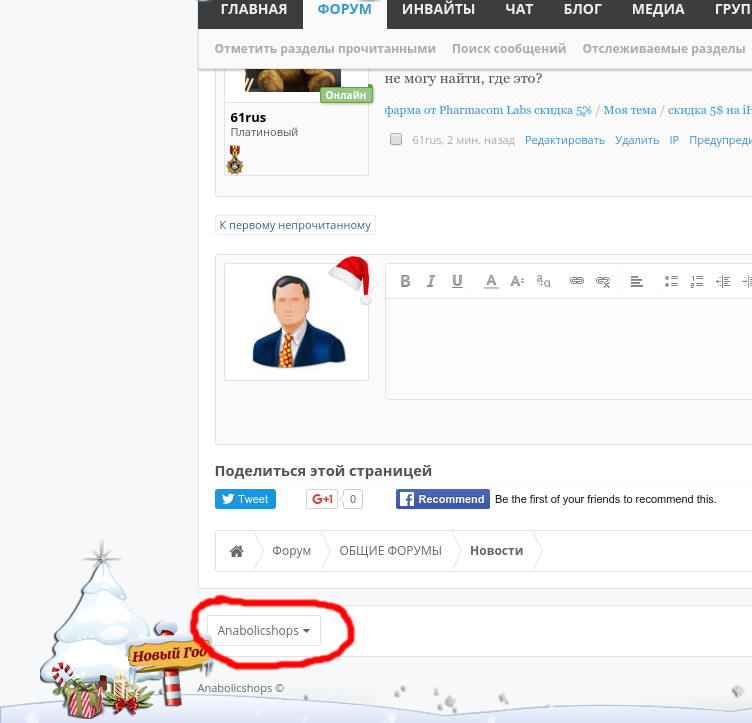Image resolution: width=752 pixels, height=723 pixels.
Task: Click the Facebook Recommend button
Action: [x=443, y=499]
